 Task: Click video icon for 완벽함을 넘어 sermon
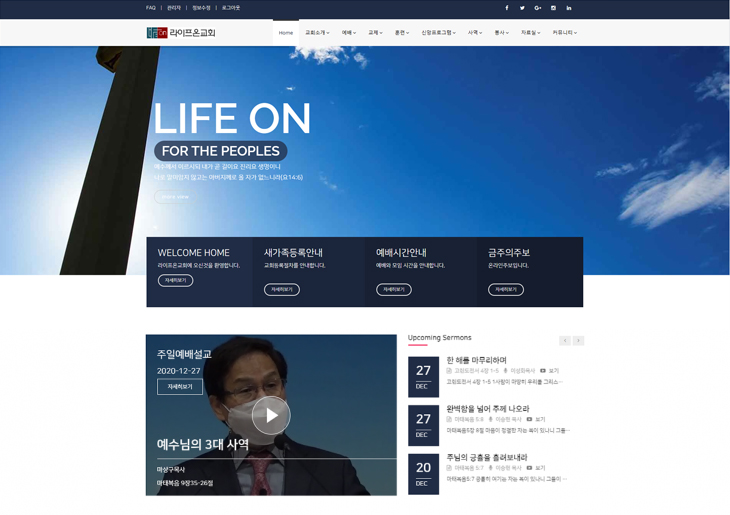click(x=529, y=419)
